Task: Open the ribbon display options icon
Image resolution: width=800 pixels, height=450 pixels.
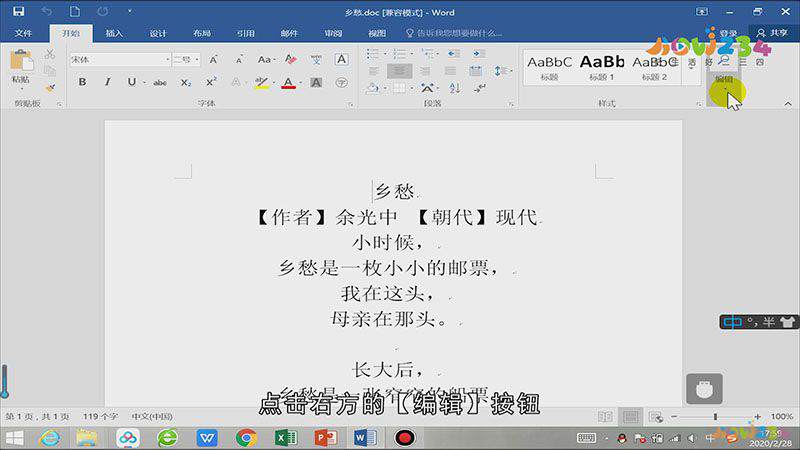Action: tap(702, 12)
